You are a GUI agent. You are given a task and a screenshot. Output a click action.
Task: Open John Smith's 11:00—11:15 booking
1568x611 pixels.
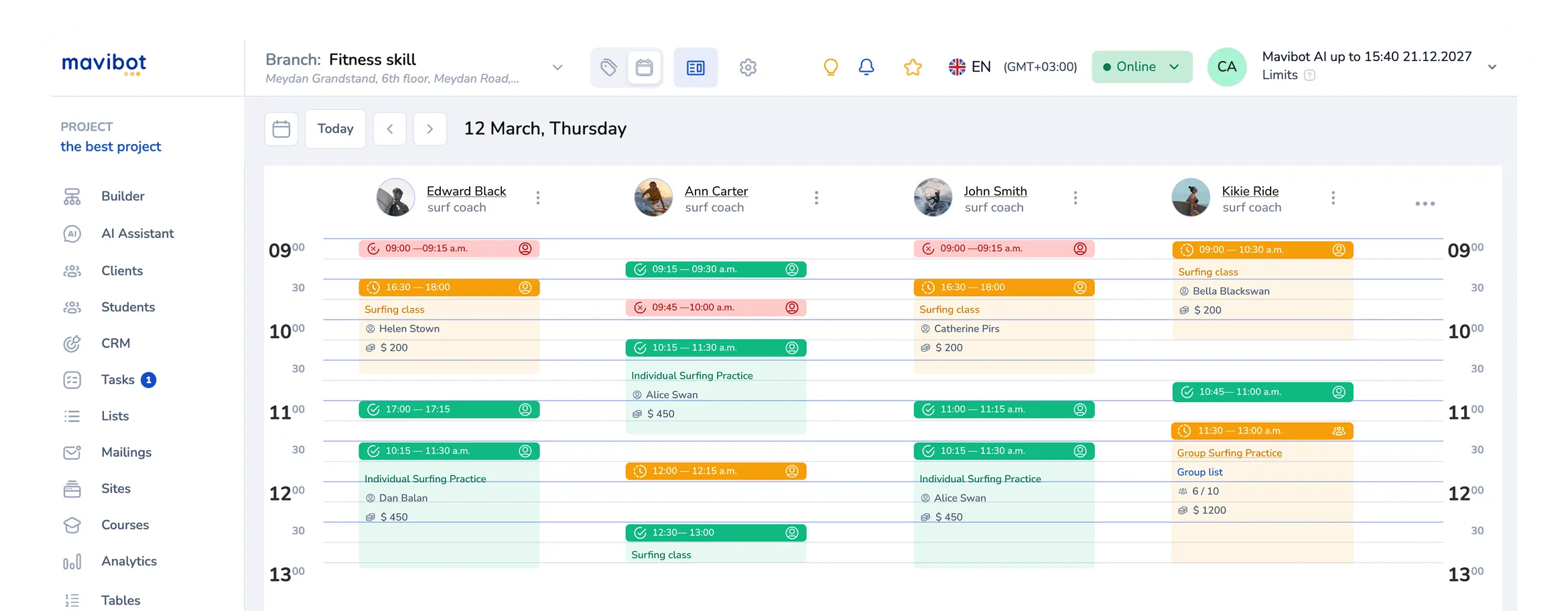pos(1004,409)
